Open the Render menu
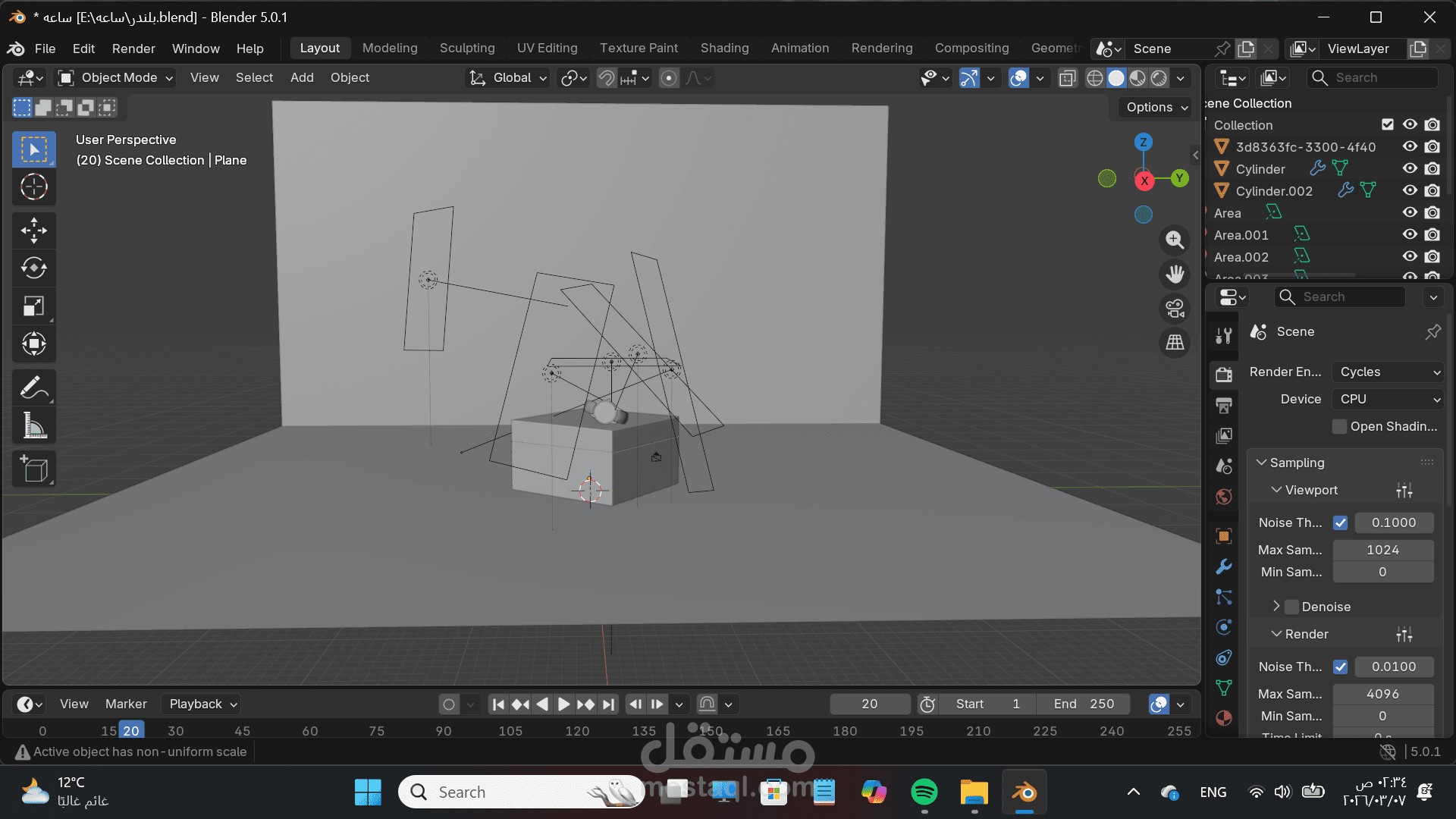The width and height of the screenshot is (1456, 819). 133,49
